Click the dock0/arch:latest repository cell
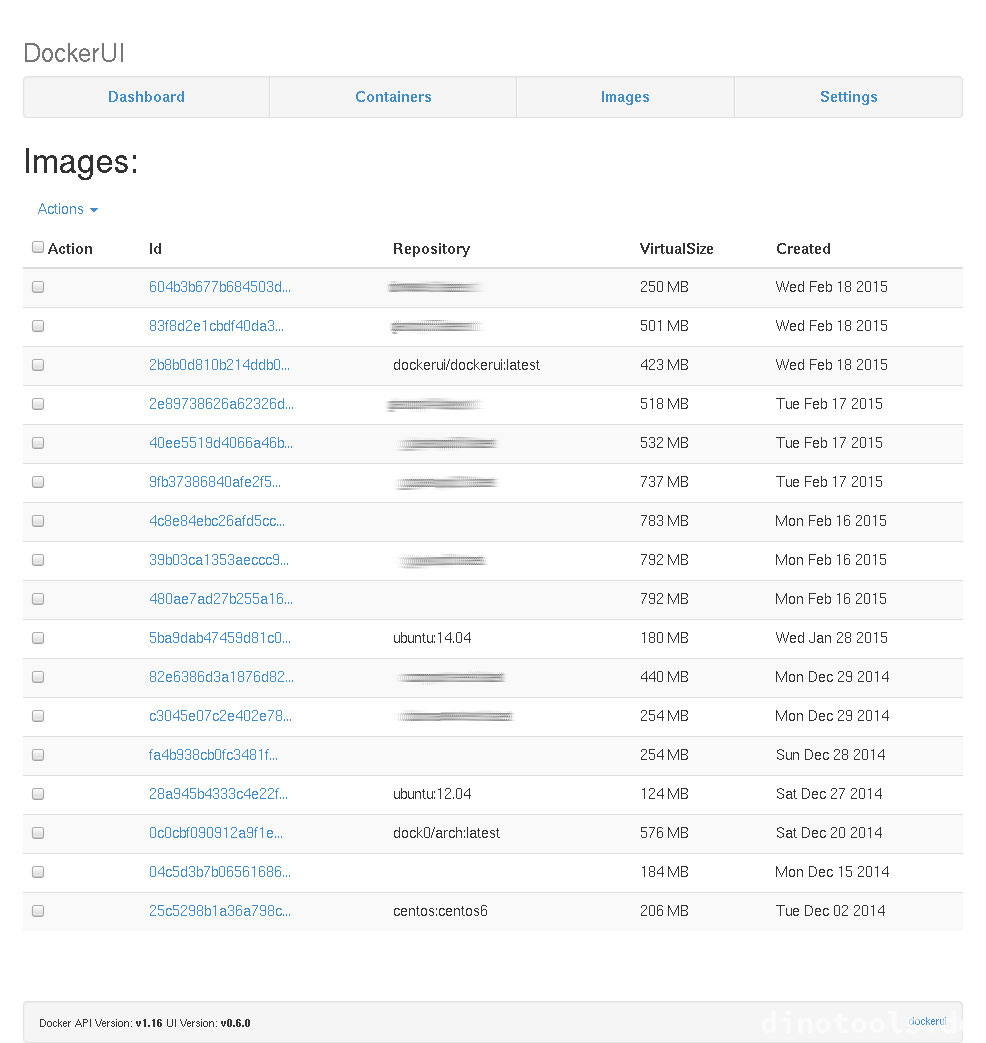The height and width of the screenshot is (1043, 986). click(x=446, y=833)
